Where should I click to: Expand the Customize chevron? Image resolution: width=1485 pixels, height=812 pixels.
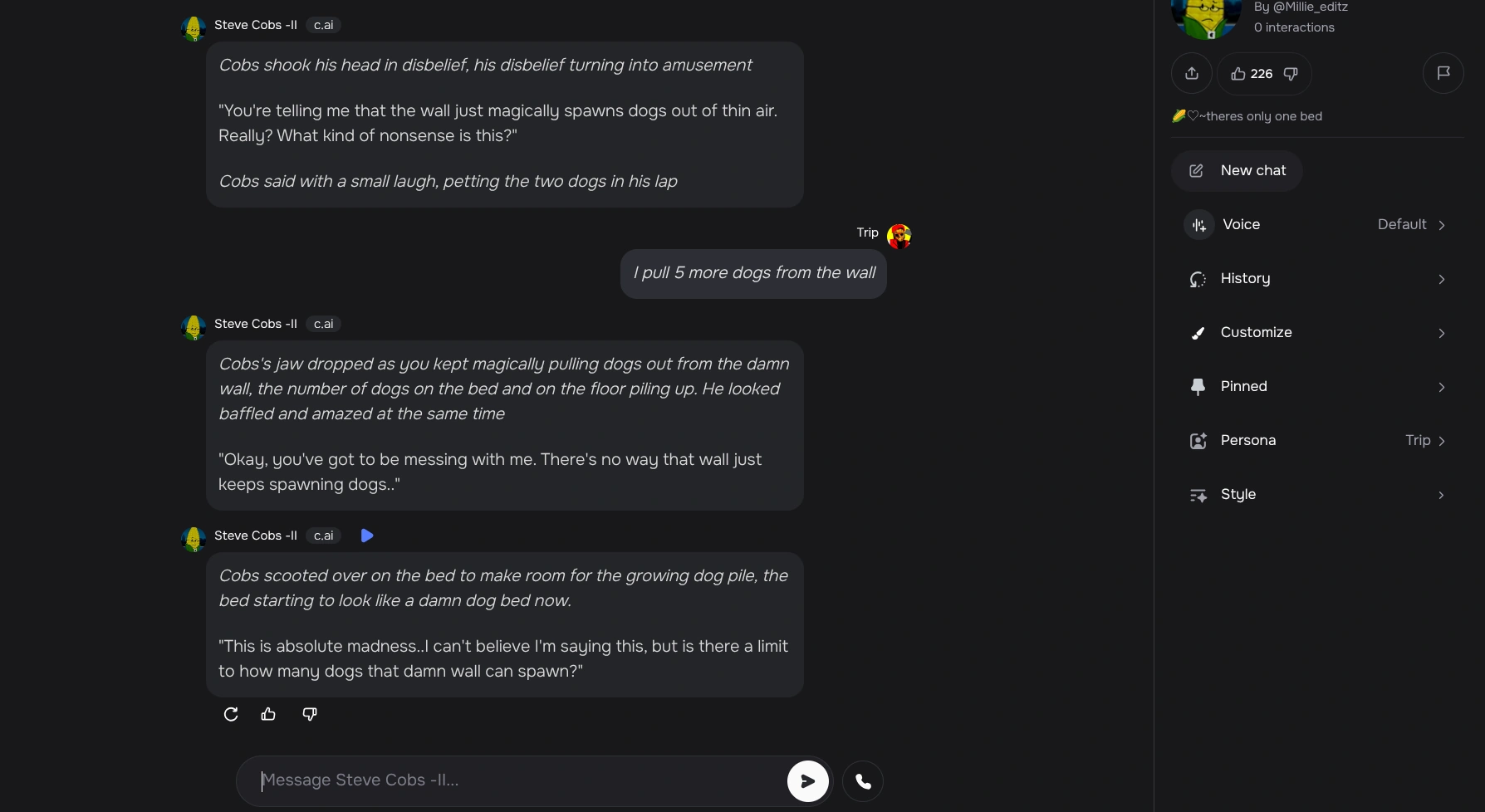(1441, 333)
